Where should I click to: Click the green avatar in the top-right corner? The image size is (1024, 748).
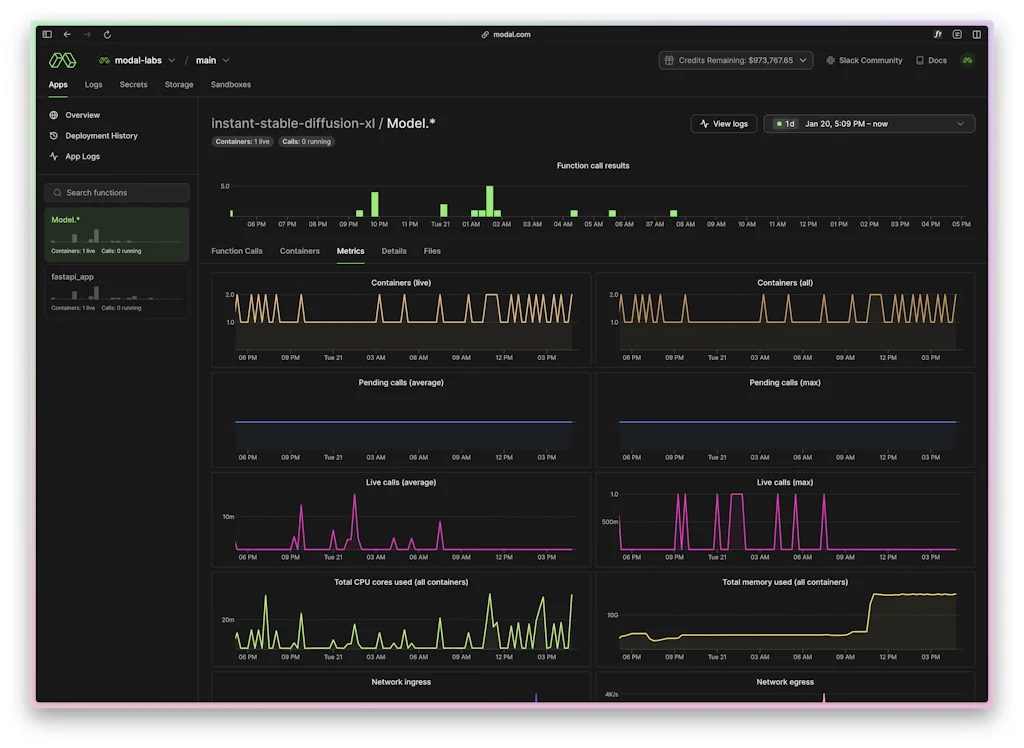click(x=966, y=59)
